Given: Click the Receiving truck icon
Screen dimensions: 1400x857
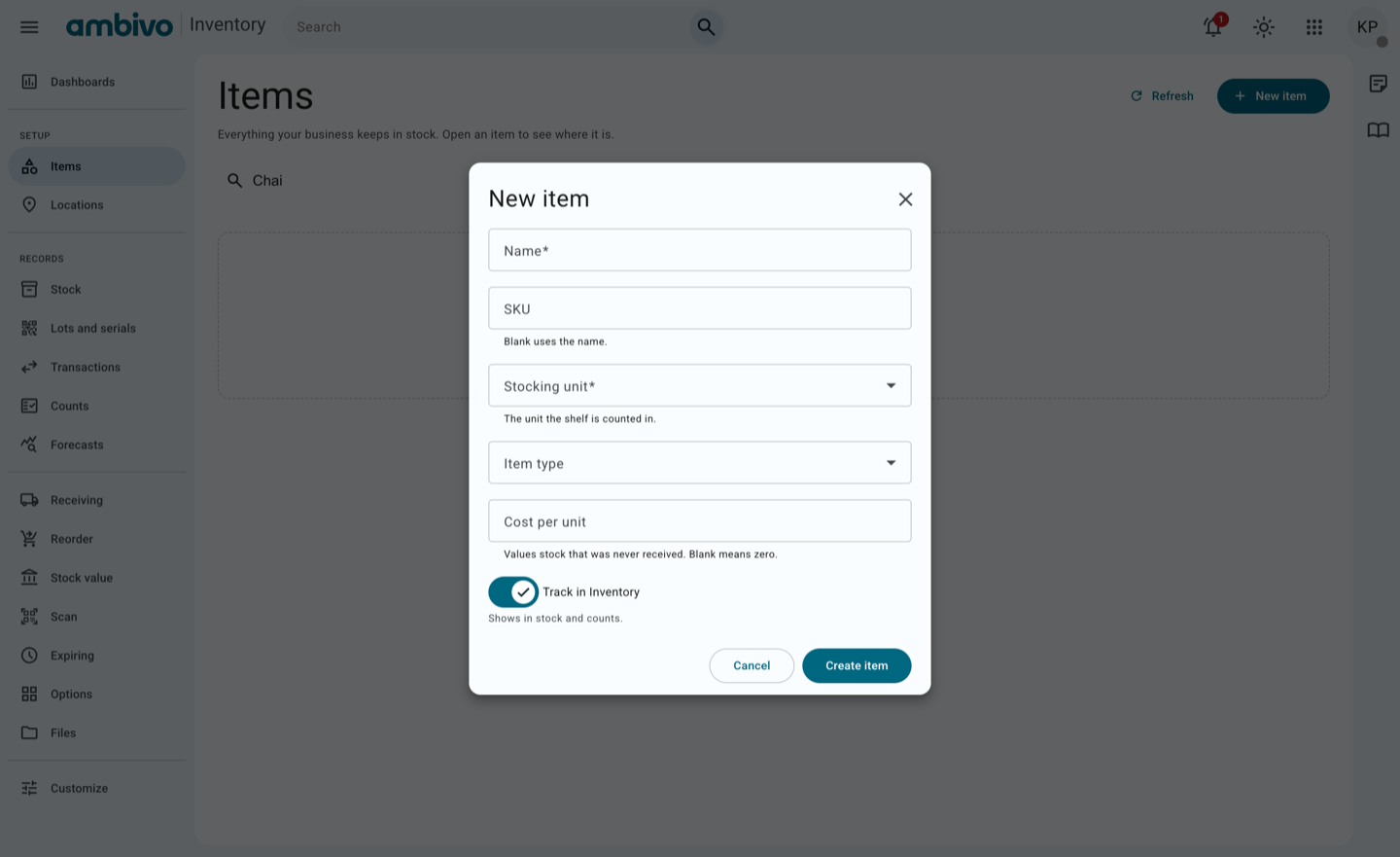Looking at the screenshot, I should tap(29, 500).
